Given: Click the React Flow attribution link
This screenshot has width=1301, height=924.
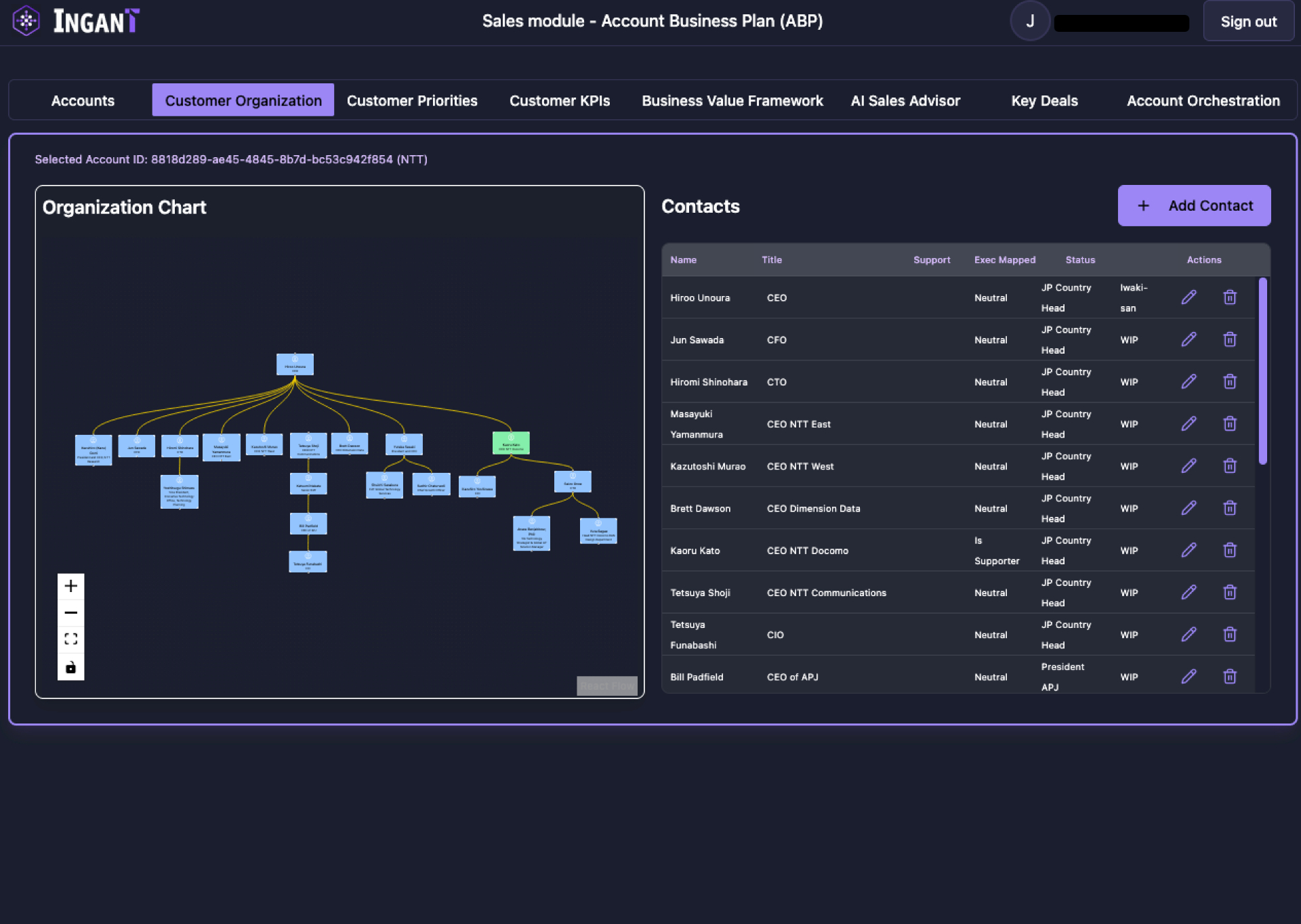Looking at the screenshot, I should tap(607, 686).
